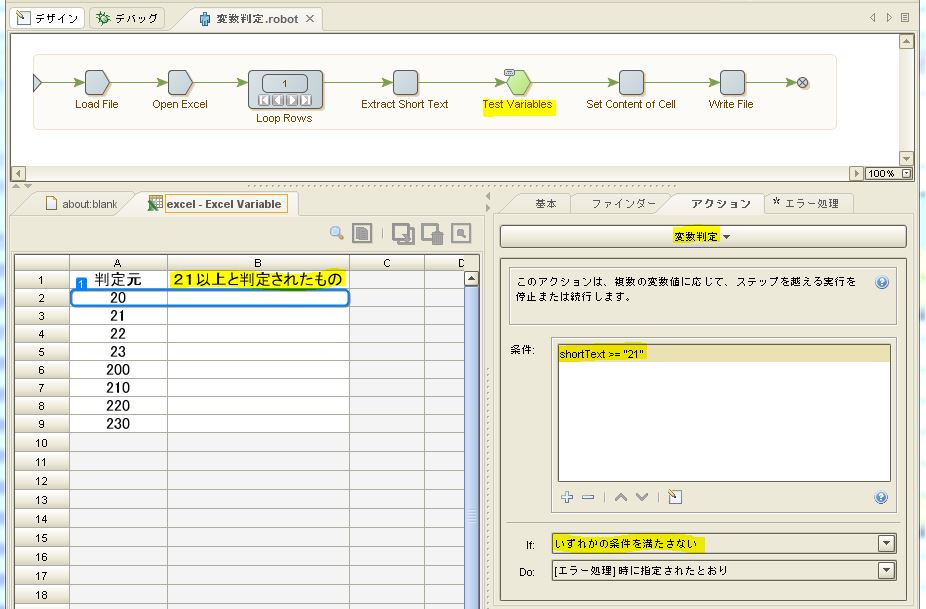Click the cell with value 20
The image size is (926, 609).
tap(118, 298)
